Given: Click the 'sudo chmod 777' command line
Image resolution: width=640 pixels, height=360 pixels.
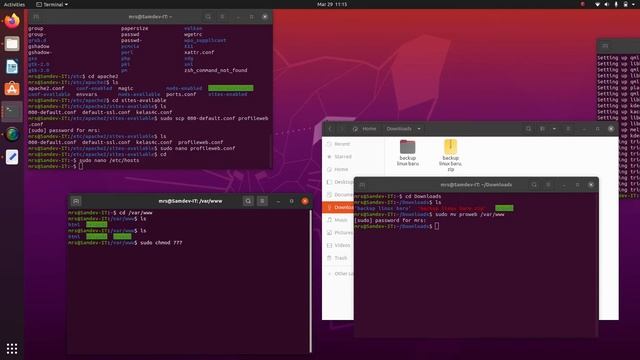Looking at the screenshot, I should pos(161,242).
